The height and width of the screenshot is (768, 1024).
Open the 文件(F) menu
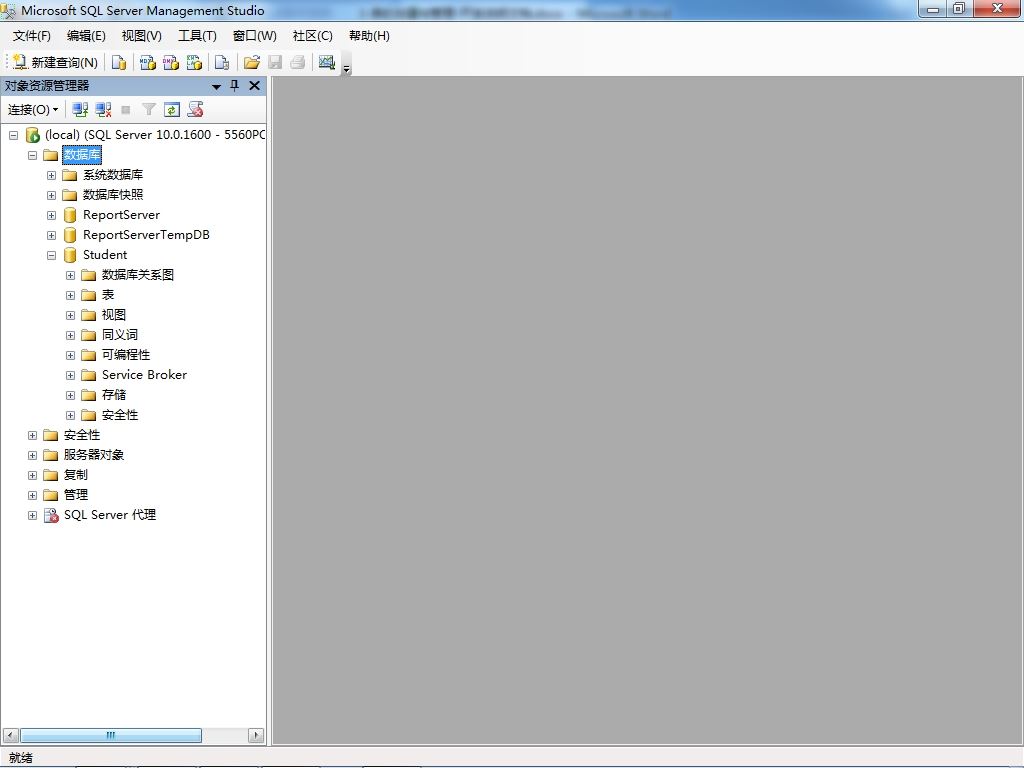click(x=31, y=36)
